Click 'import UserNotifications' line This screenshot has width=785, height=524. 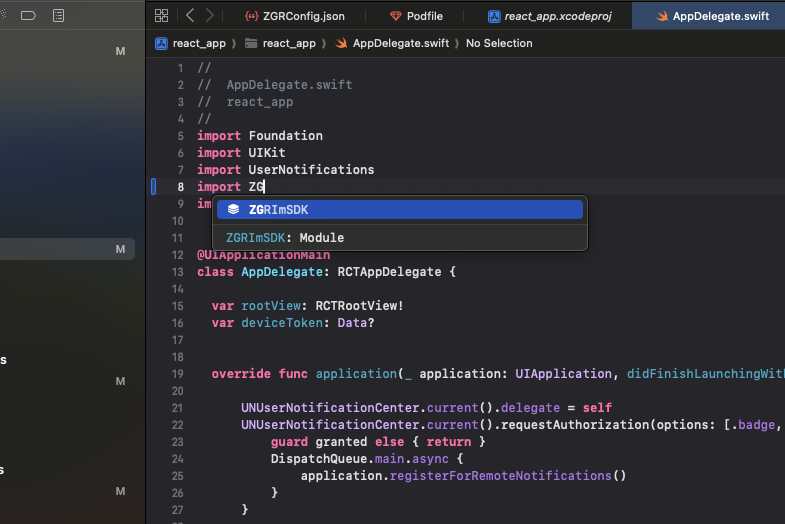285,170
